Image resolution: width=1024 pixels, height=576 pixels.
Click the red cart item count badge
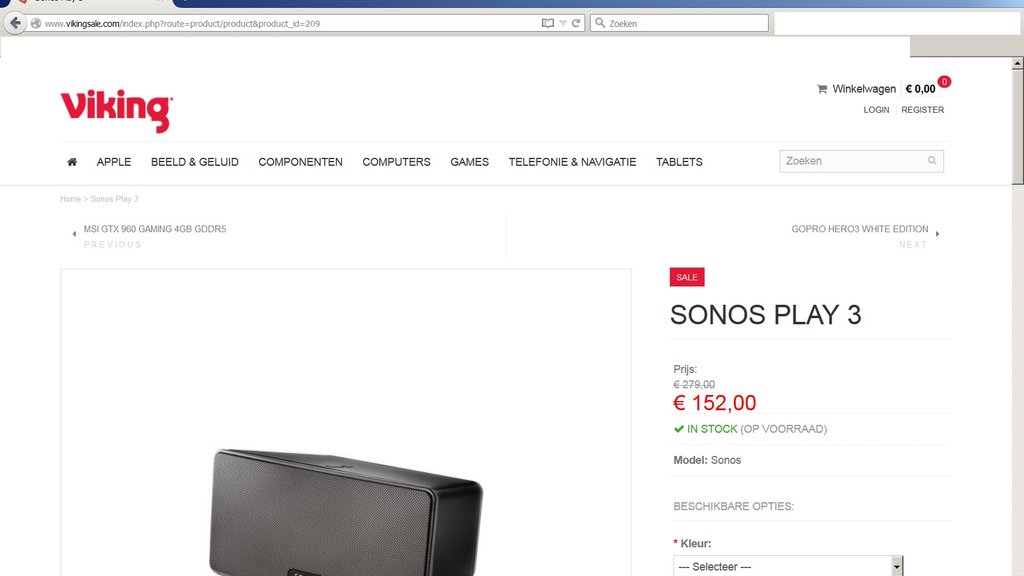pos(944,82)
